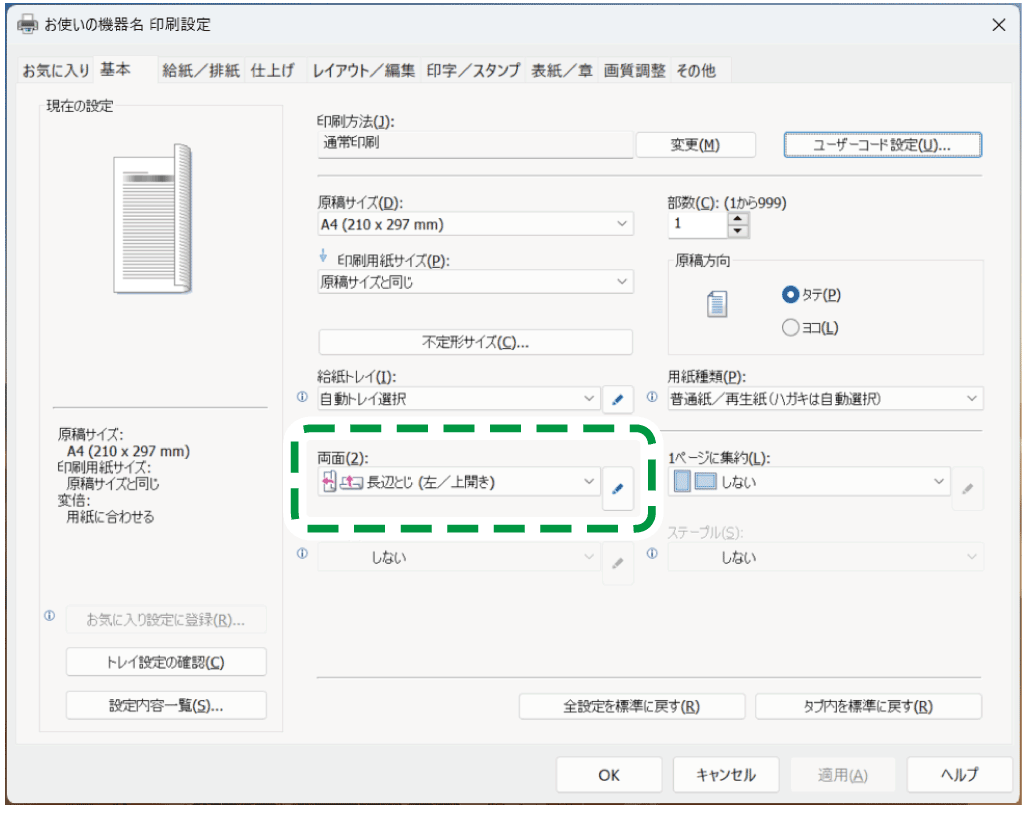
Task: Expand the 用紙種類 paper type dropdown
Action: (x=825, y=399)
